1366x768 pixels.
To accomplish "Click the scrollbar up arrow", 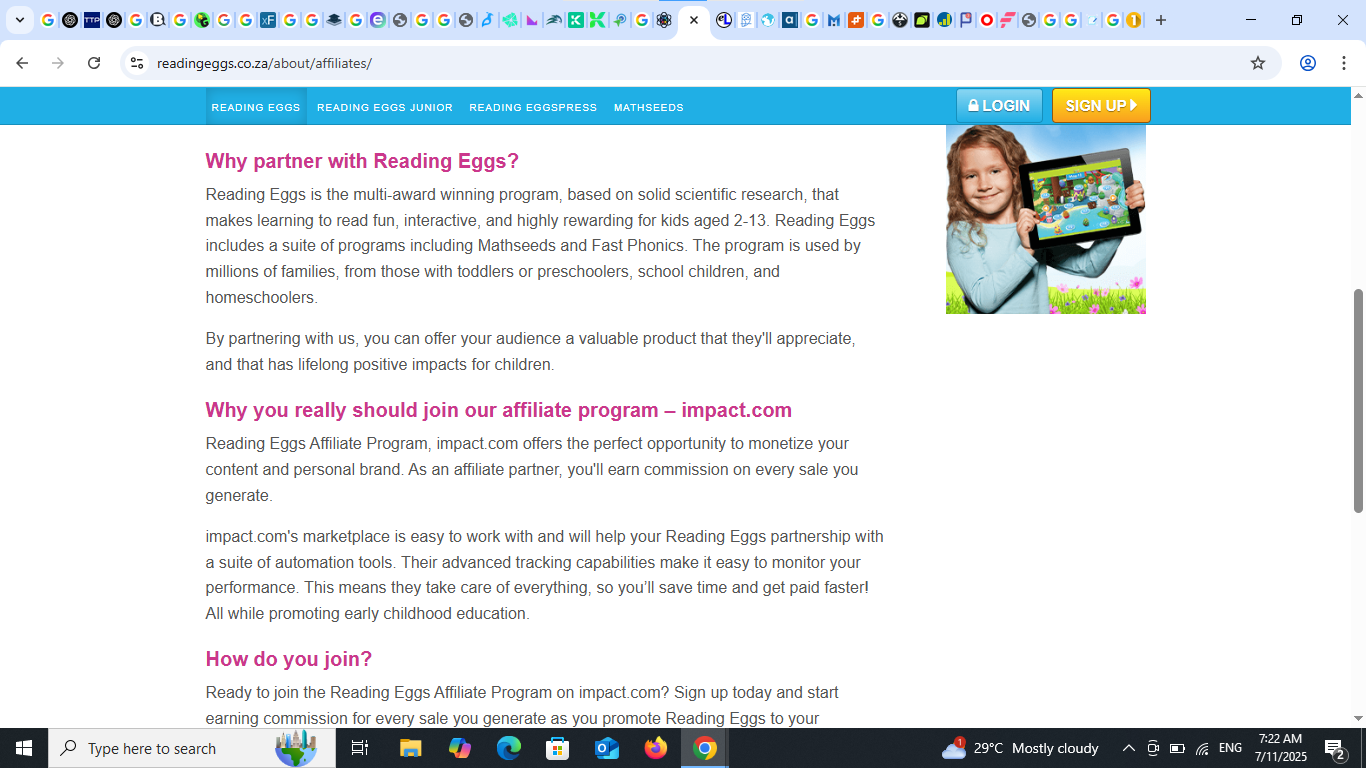I will [x=1358, y=96].
